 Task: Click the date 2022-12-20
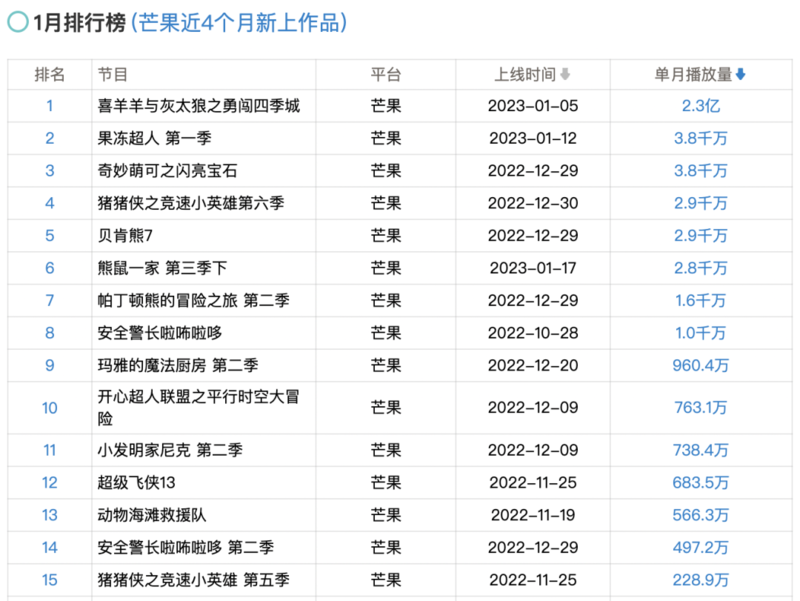pyautogui.click(x=533, y=365)
